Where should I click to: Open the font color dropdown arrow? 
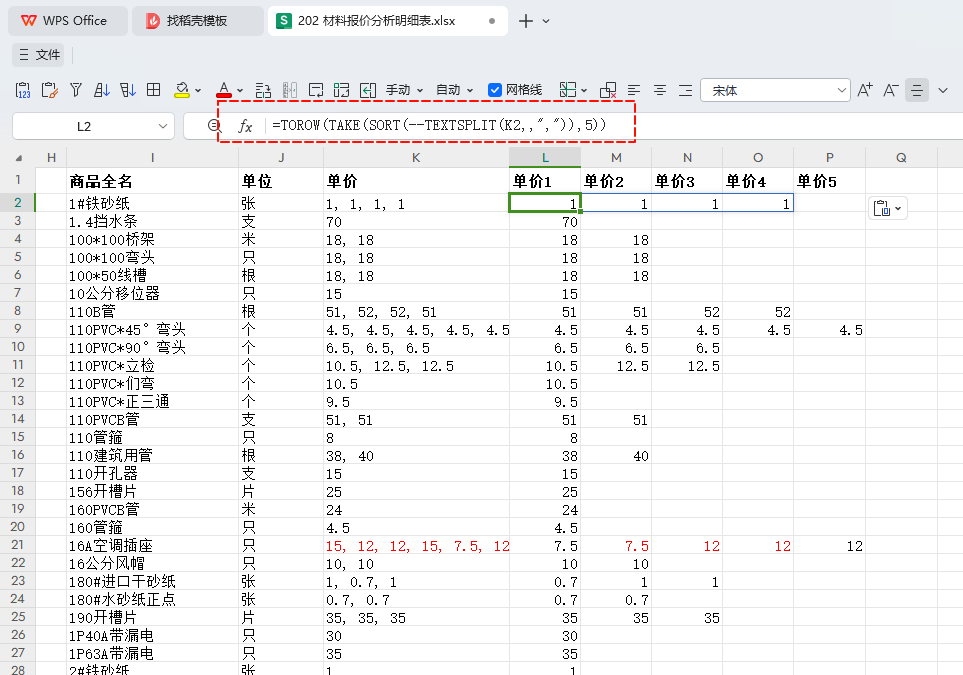point(240,90)
